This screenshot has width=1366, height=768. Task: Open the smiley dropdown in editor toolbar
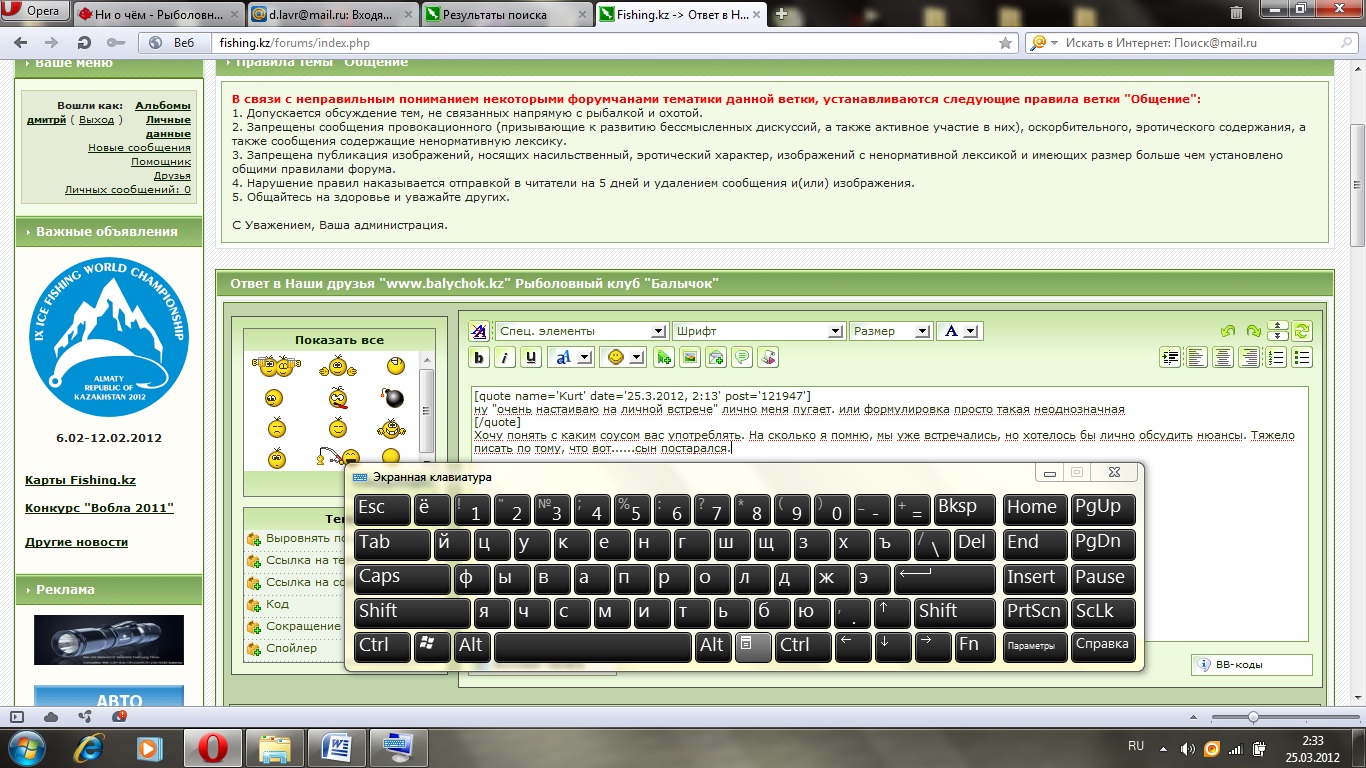click(624, 357)
